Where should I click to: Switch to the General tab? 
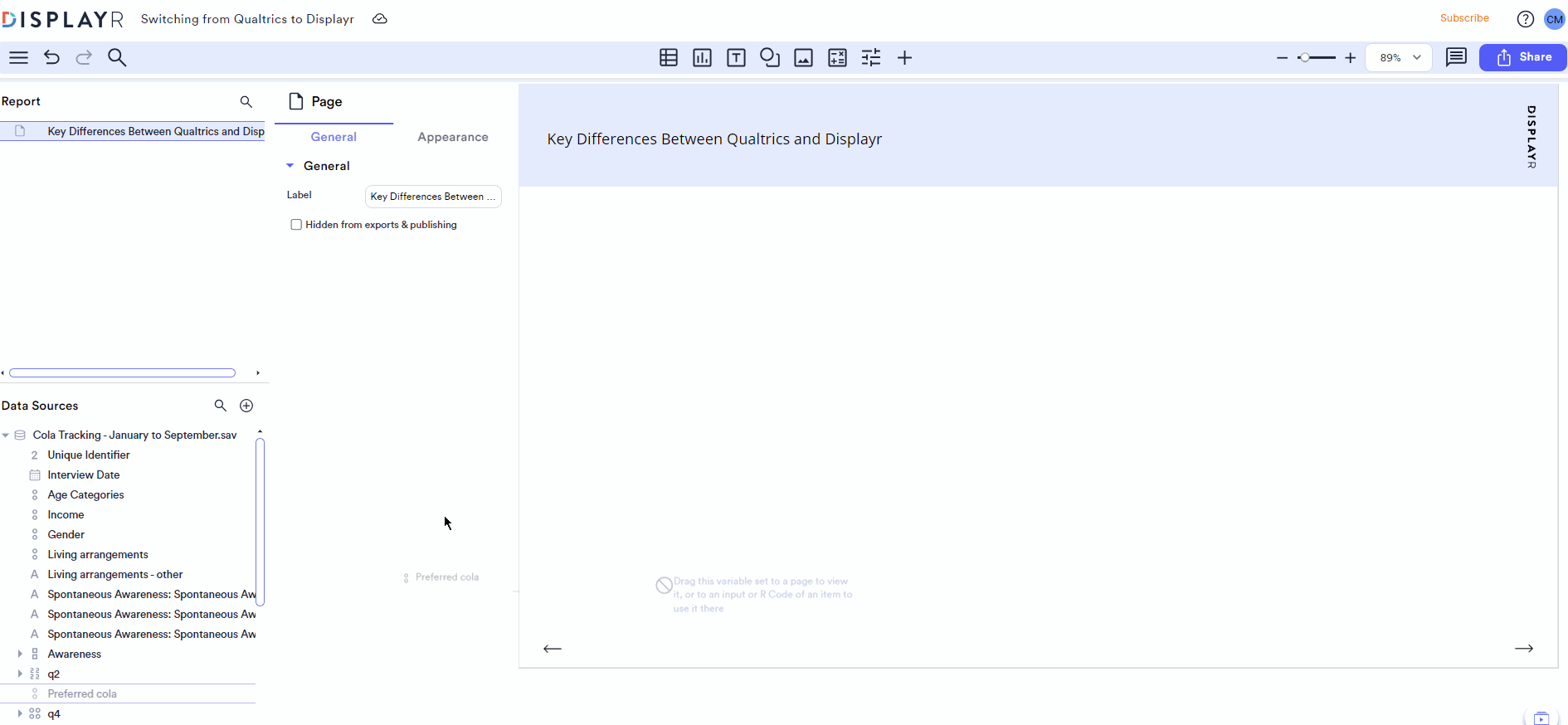pyautogui.click(x=334, y=137)
